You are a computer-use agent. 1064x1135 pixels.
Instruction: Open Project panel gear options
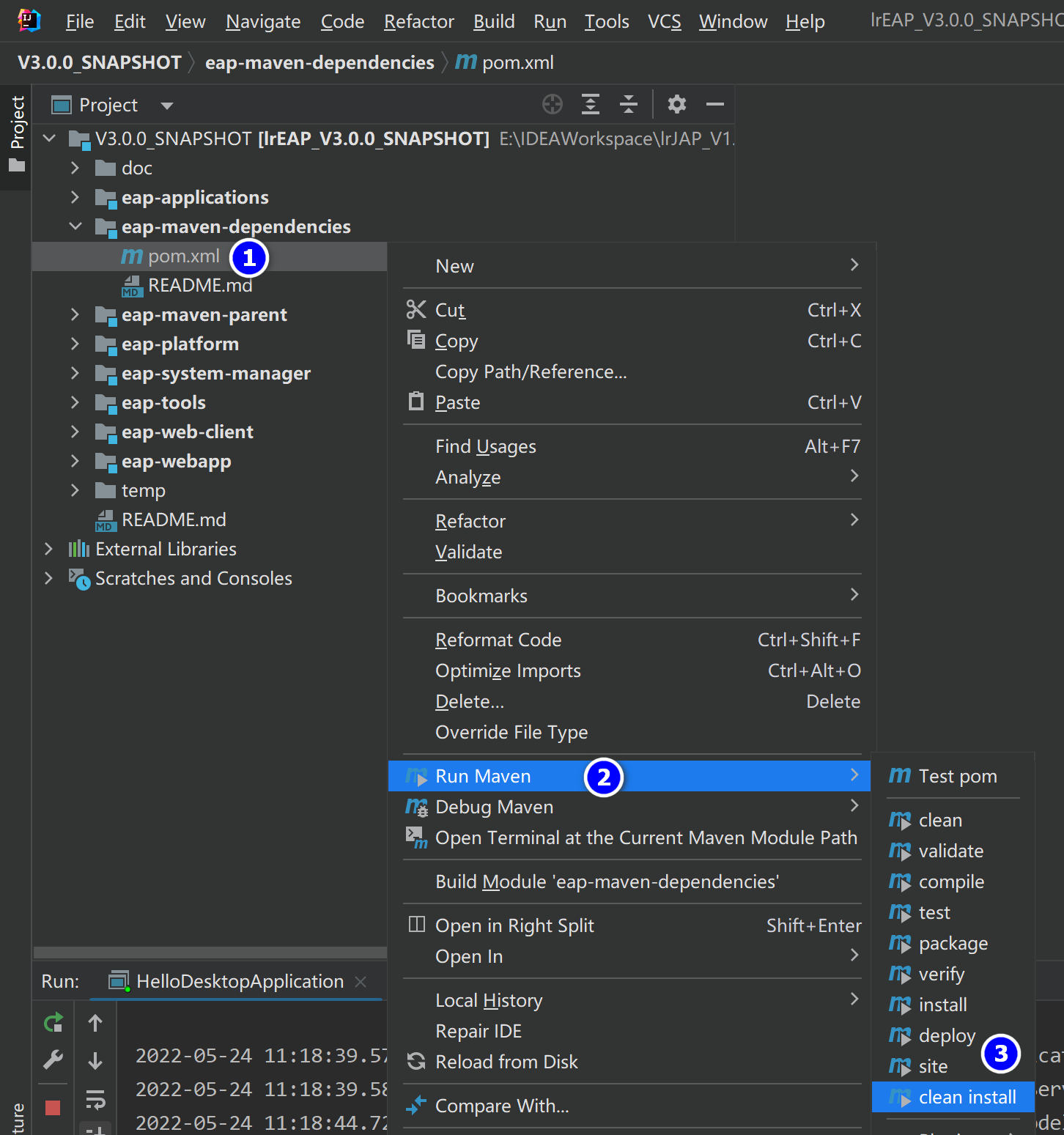(677, 105)
